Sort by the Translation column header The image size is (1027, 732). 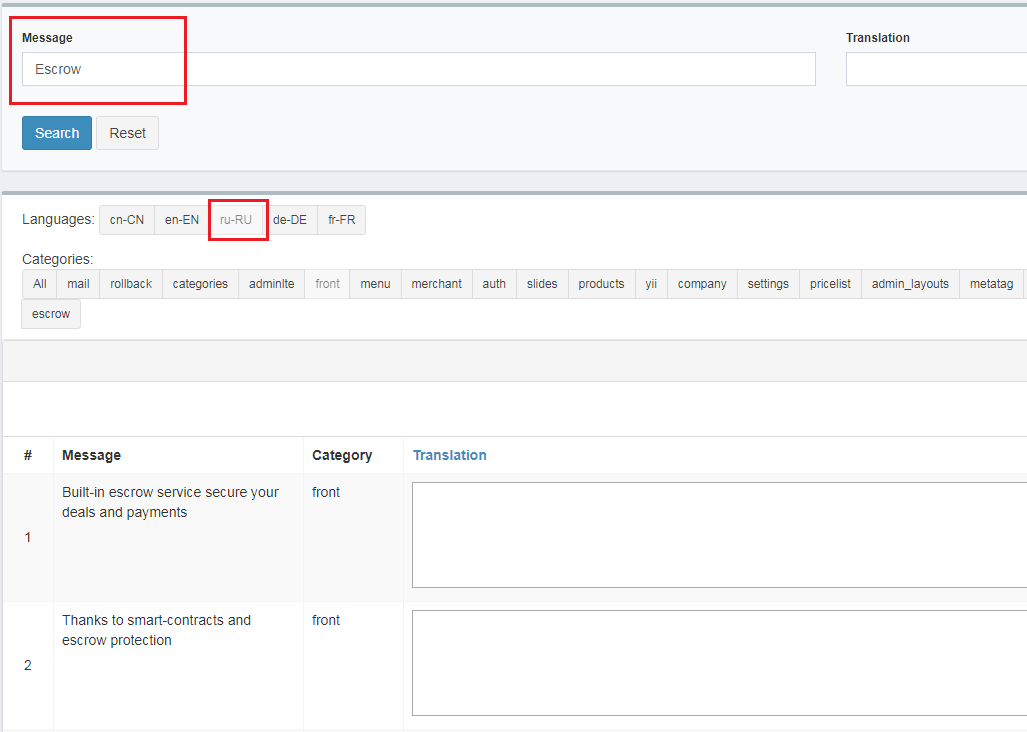(449, 455)
